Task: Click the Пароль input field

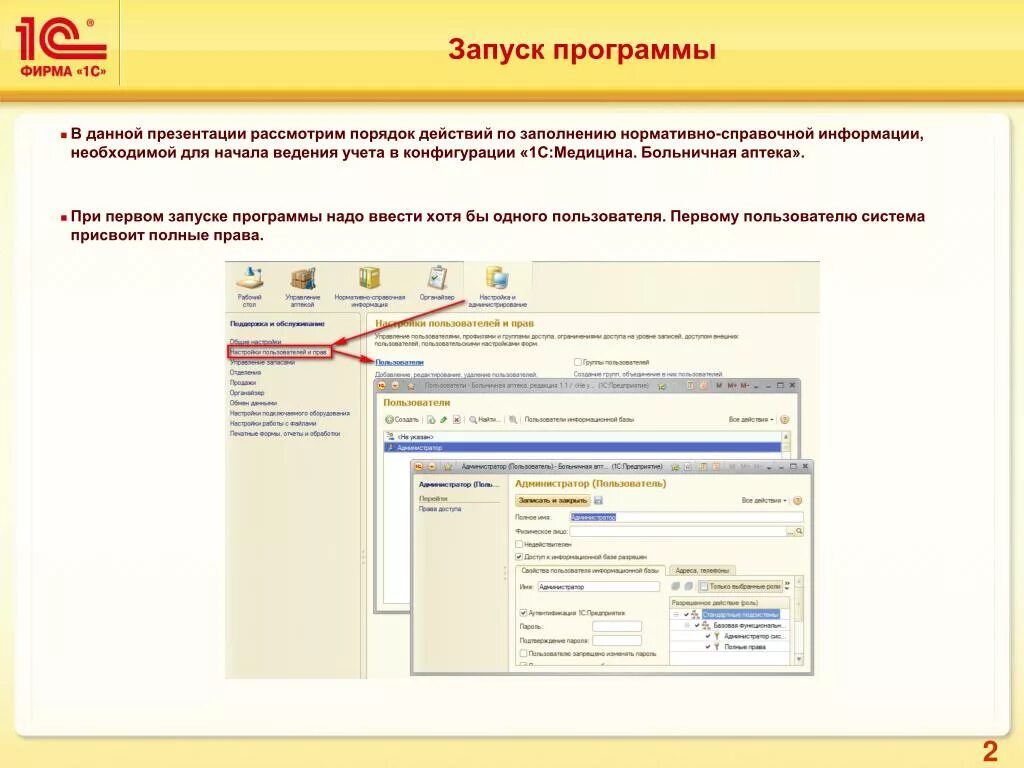Action: (x=616, y=627)
